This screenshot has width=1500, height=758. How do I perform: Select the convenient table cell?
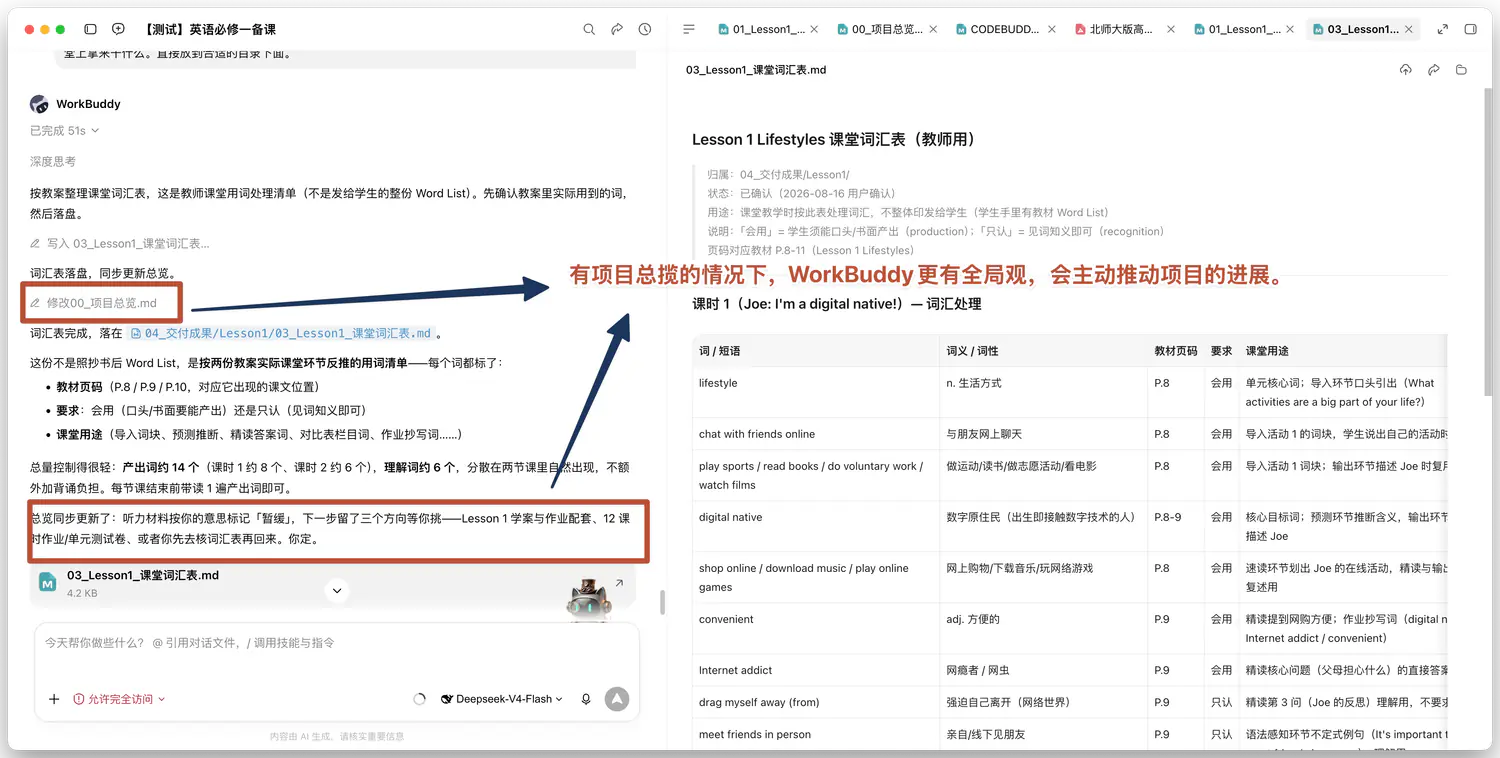[815, 628]
